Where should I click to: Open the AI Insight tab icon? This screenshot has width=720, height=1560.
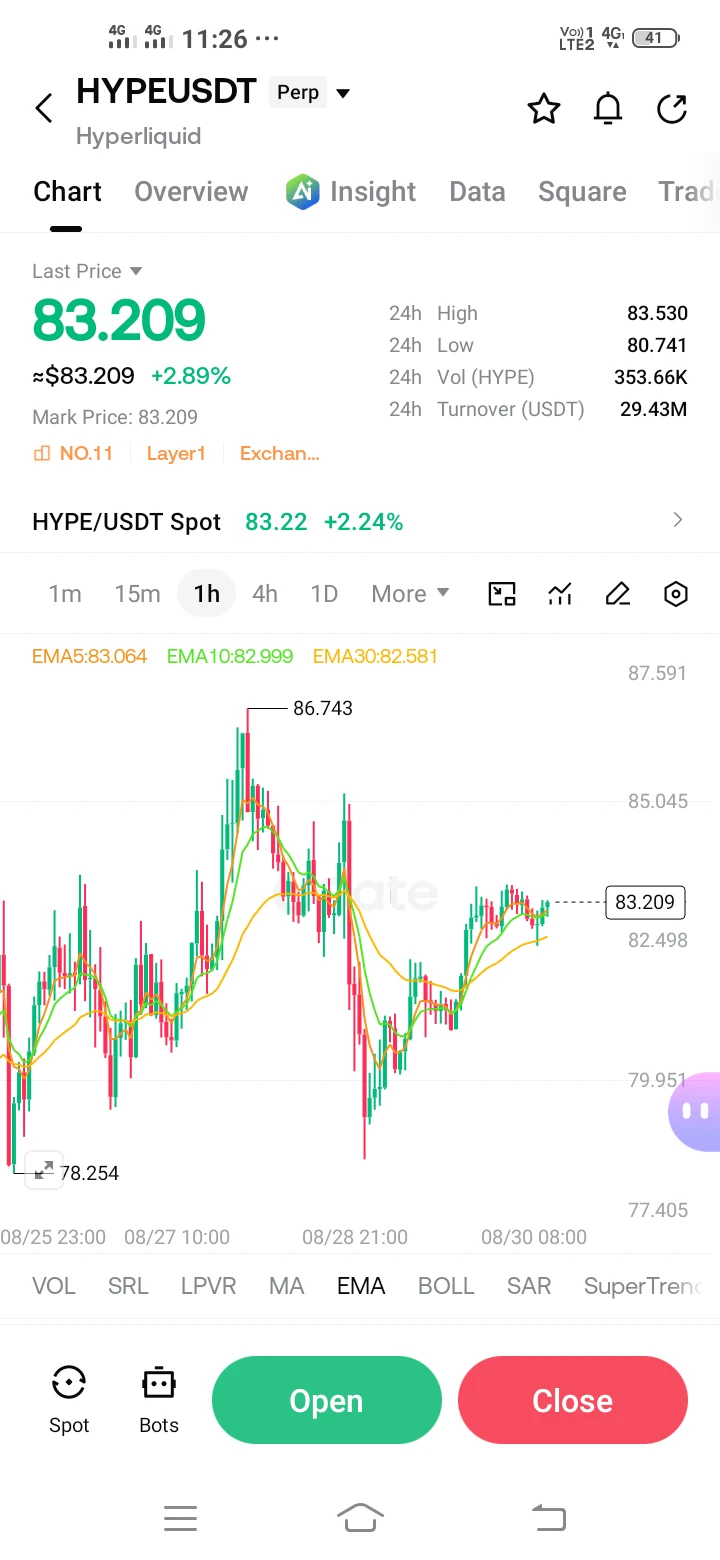[x=302, y=191]
